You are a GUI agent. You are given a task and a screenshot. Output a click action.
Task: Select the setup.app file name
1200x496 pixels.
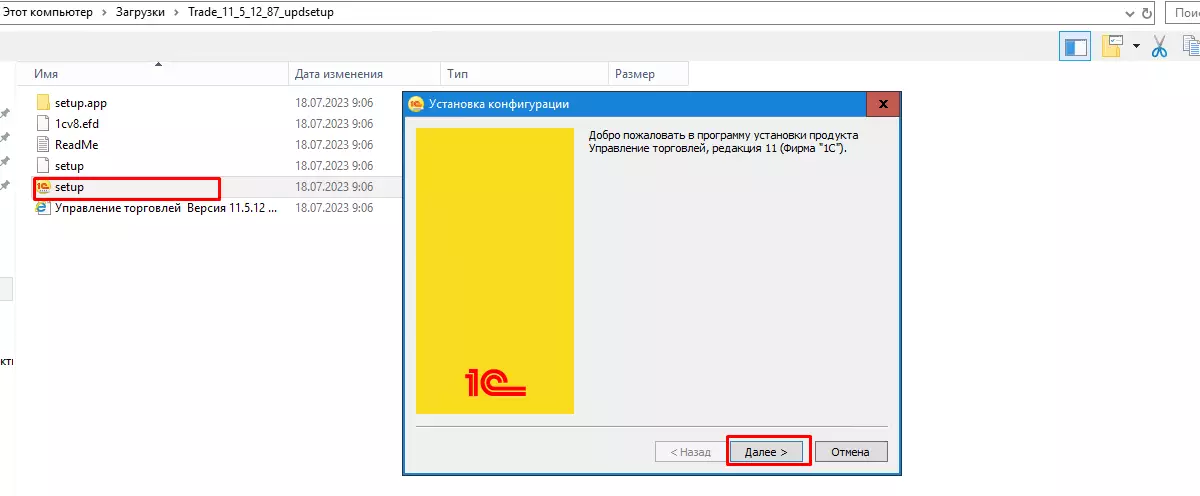click(81, 103)
